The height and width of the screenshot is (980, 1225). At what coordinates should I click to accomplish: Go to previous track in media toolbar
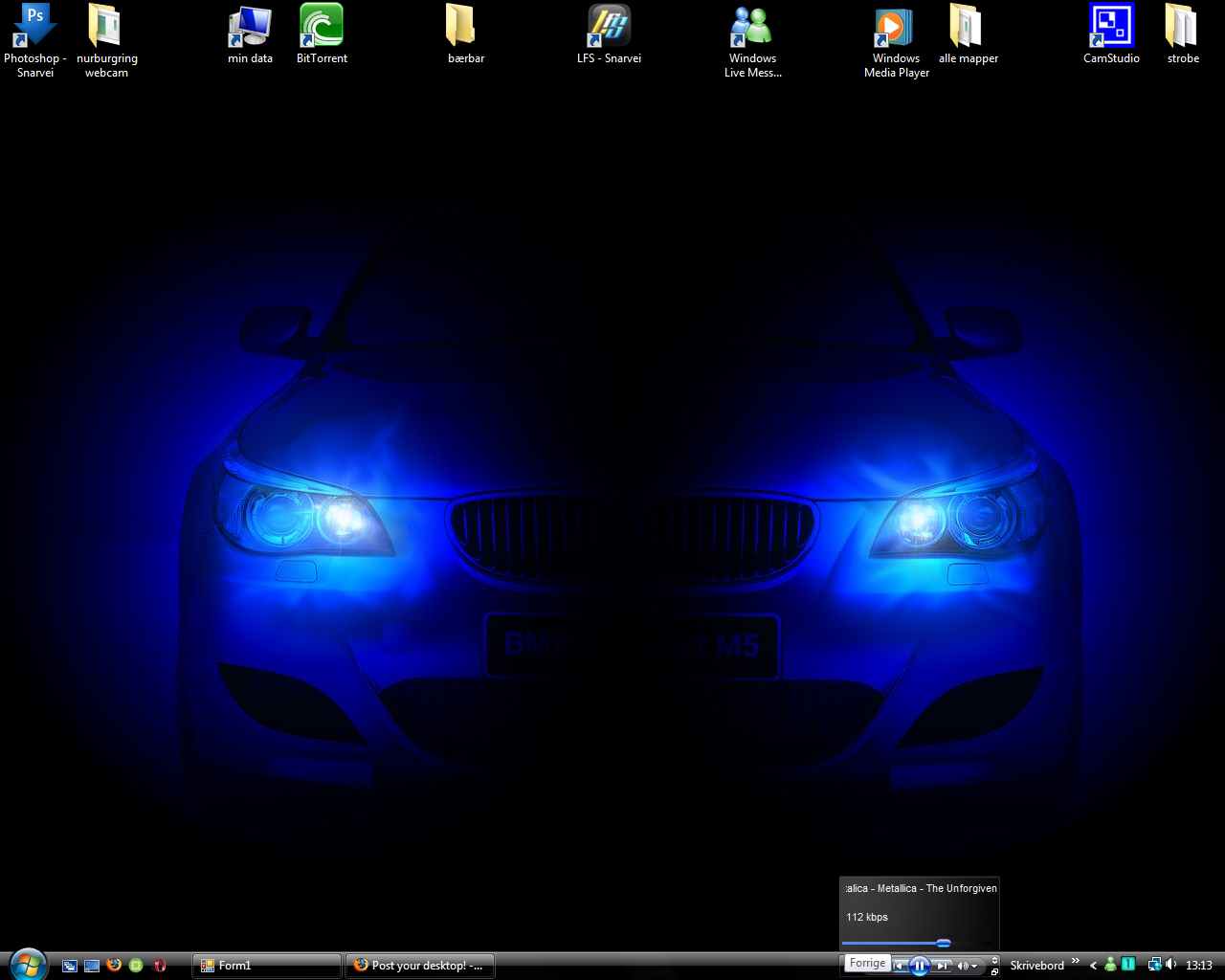tap(899, 966)
